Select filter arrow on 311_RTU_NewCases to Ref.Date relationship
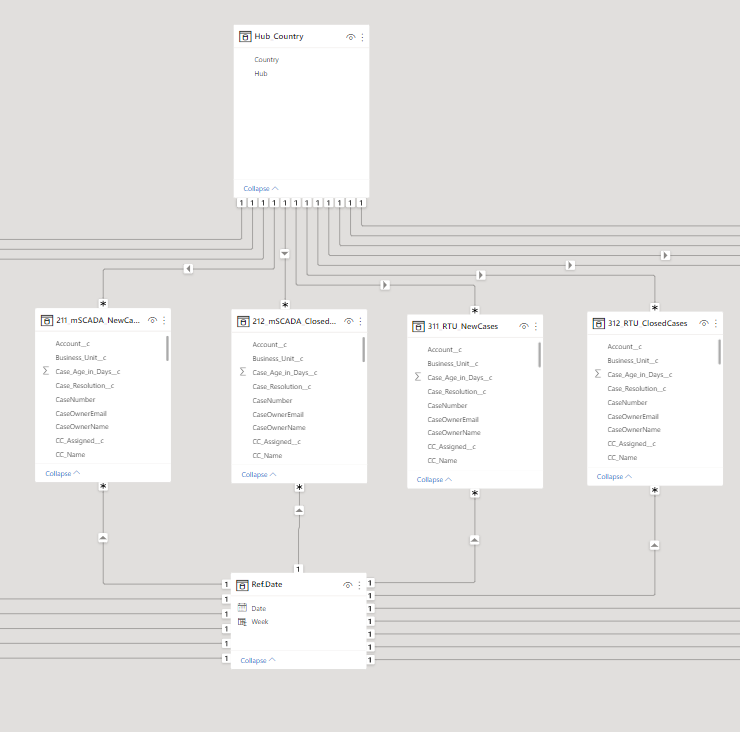The image size is (740, 732). pyautogui.click(x=474, y=539)
